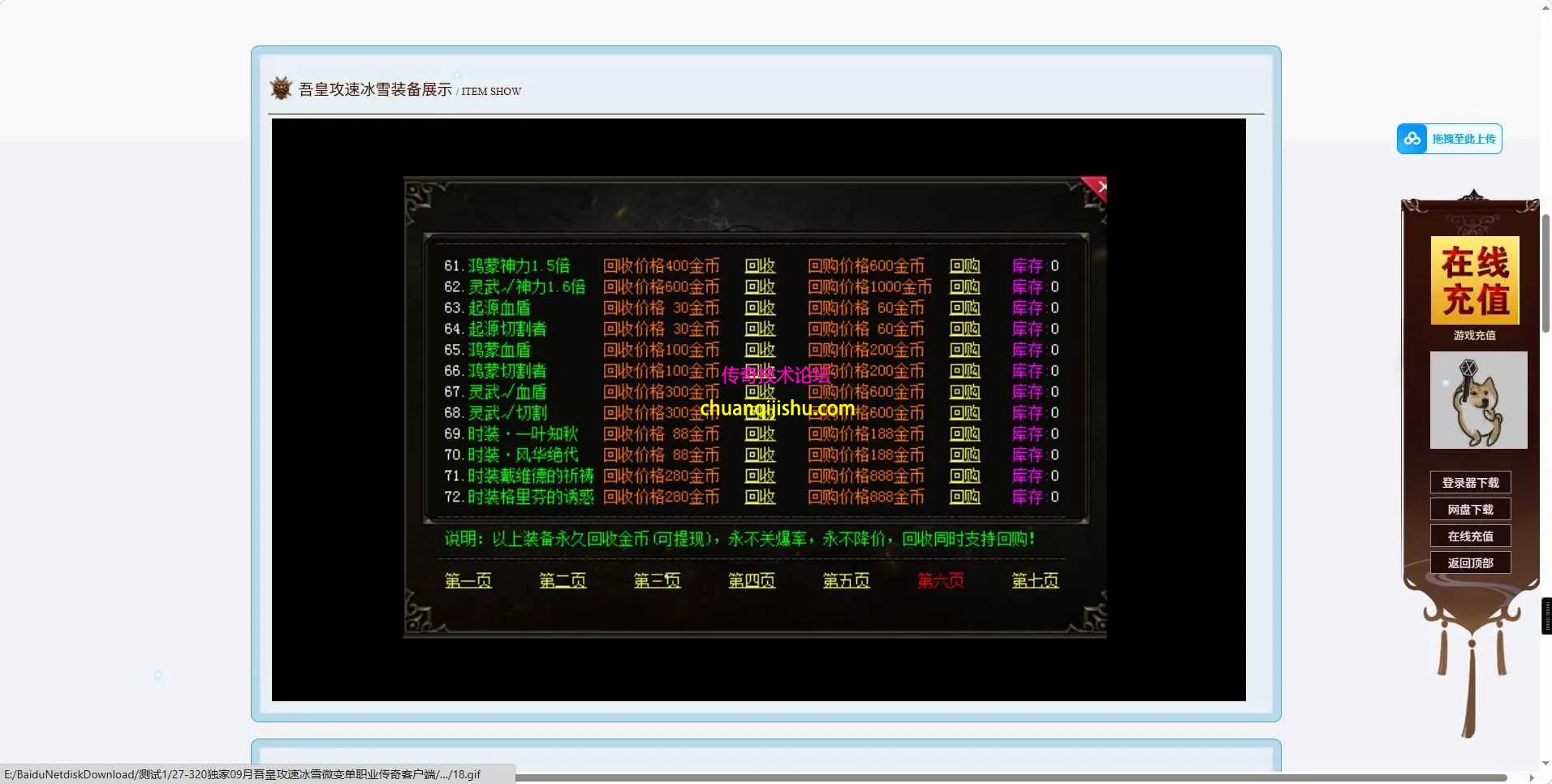Select the 回收 icon beside 起源血盾
1552x784 pixels.
click(x=758, y=308)
